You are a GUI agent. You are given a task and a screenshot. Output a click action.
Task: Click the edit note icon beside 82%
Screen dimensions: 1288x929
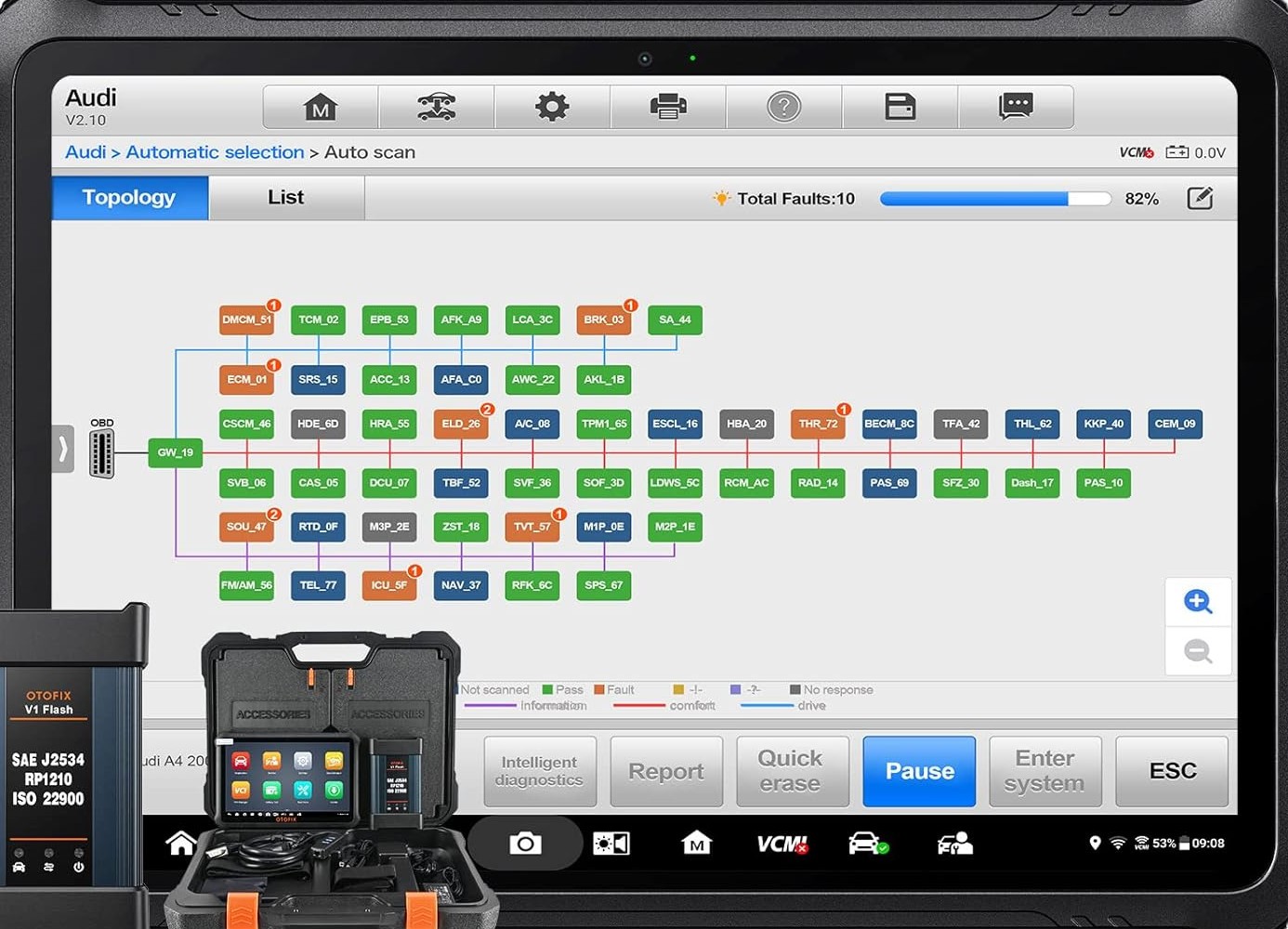coord(1200,198)
